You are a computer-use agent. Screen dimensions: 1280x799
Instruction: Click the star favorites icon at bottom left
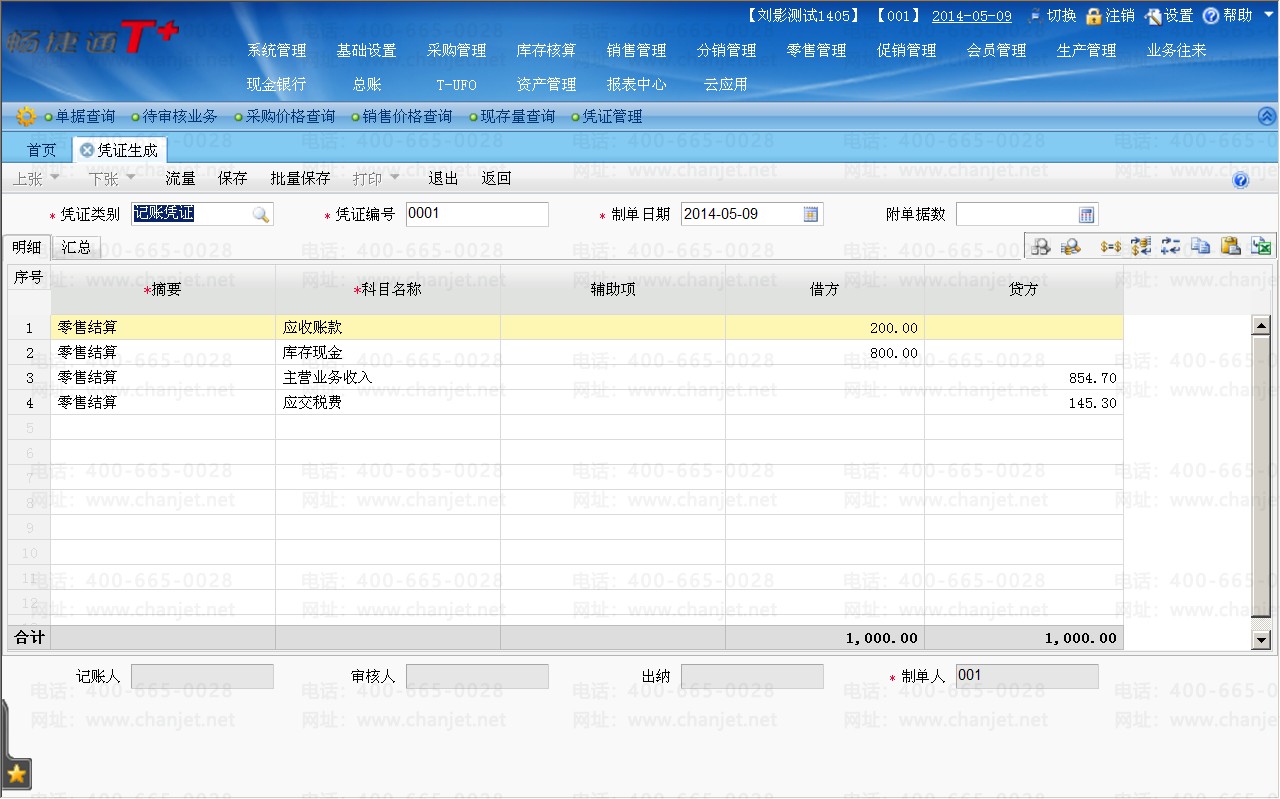pyautogui.click(x=17, y=773)
